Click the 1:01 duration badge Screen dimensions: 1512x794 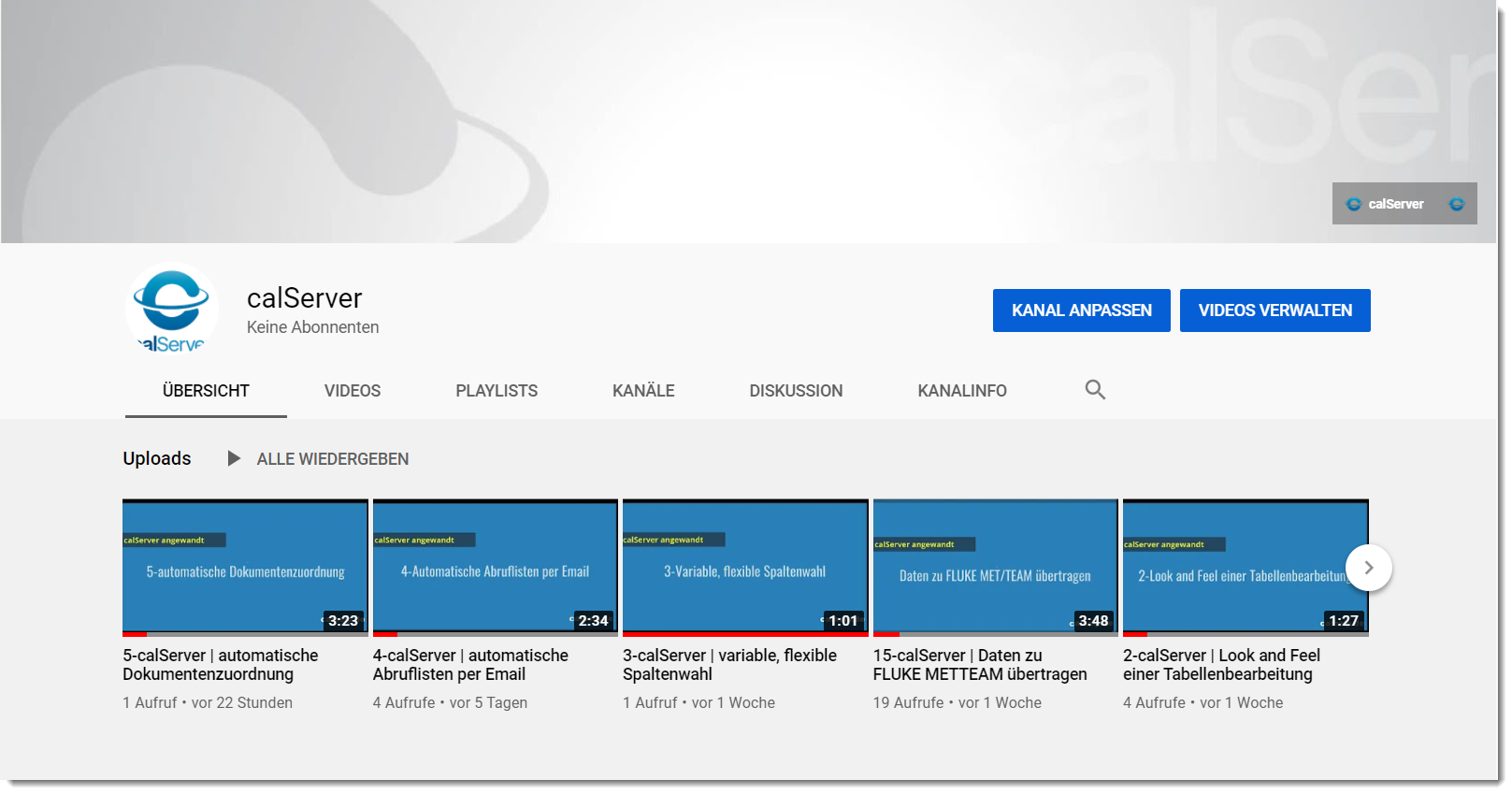pyautogui.click(x=843, y=621)
